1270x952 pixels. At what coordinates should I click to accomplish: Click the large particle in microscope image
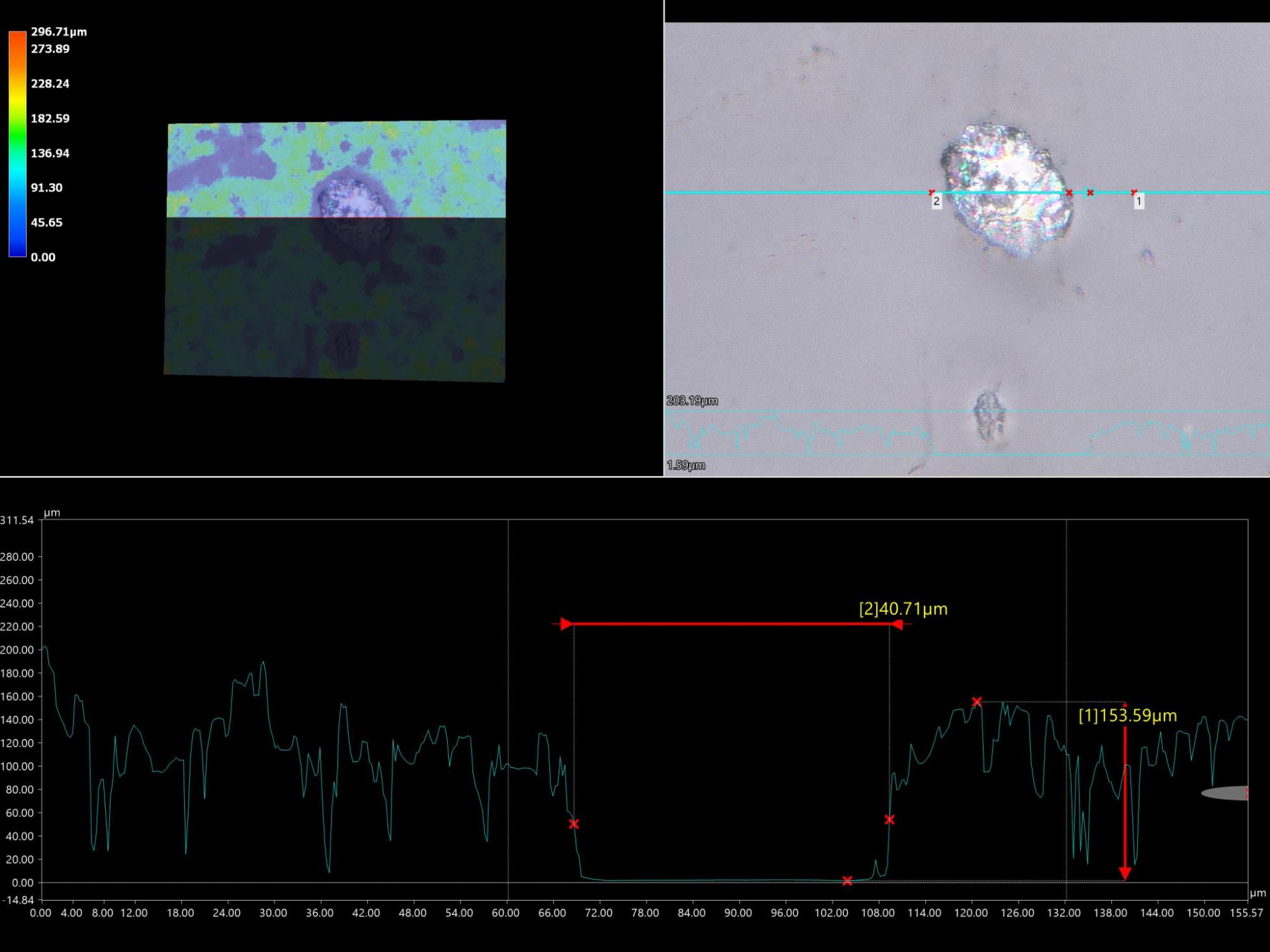pyautogui.click(x=1007, y=189)
